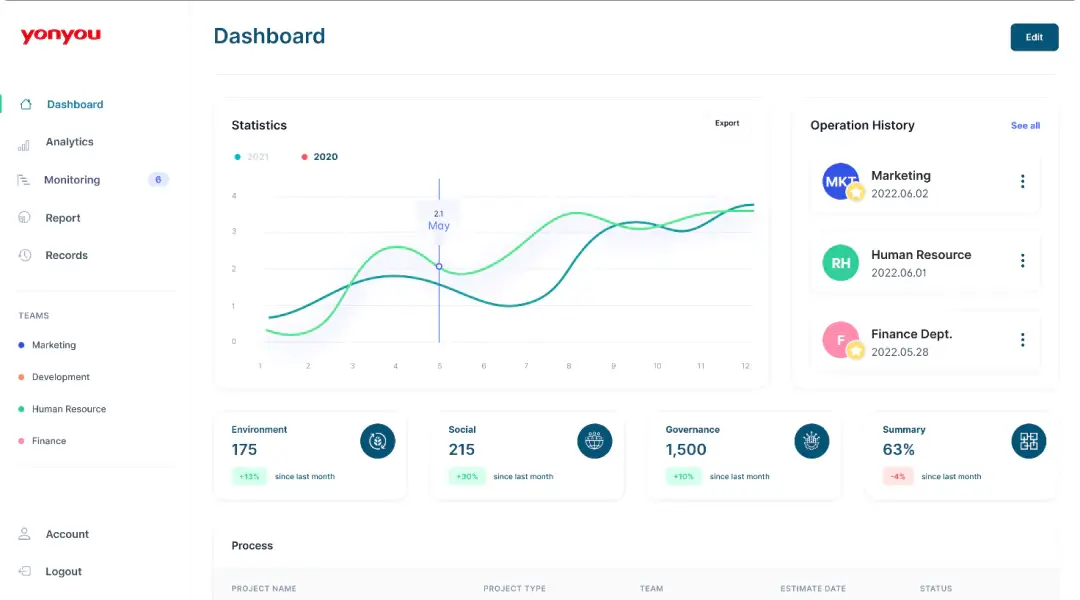Image resolution: width=1080 pixels, height=600 pixels.
Task: Click the See all link
Action: tap(1025, 126)
